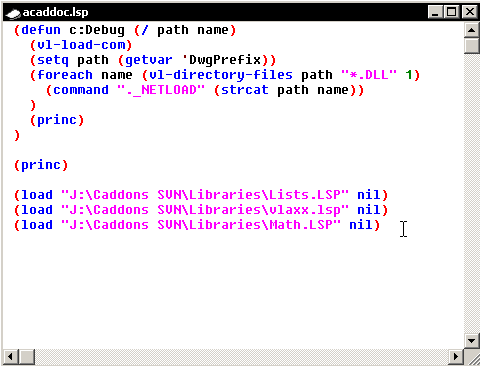Click the setq keyword

click(x=53, y=60)
